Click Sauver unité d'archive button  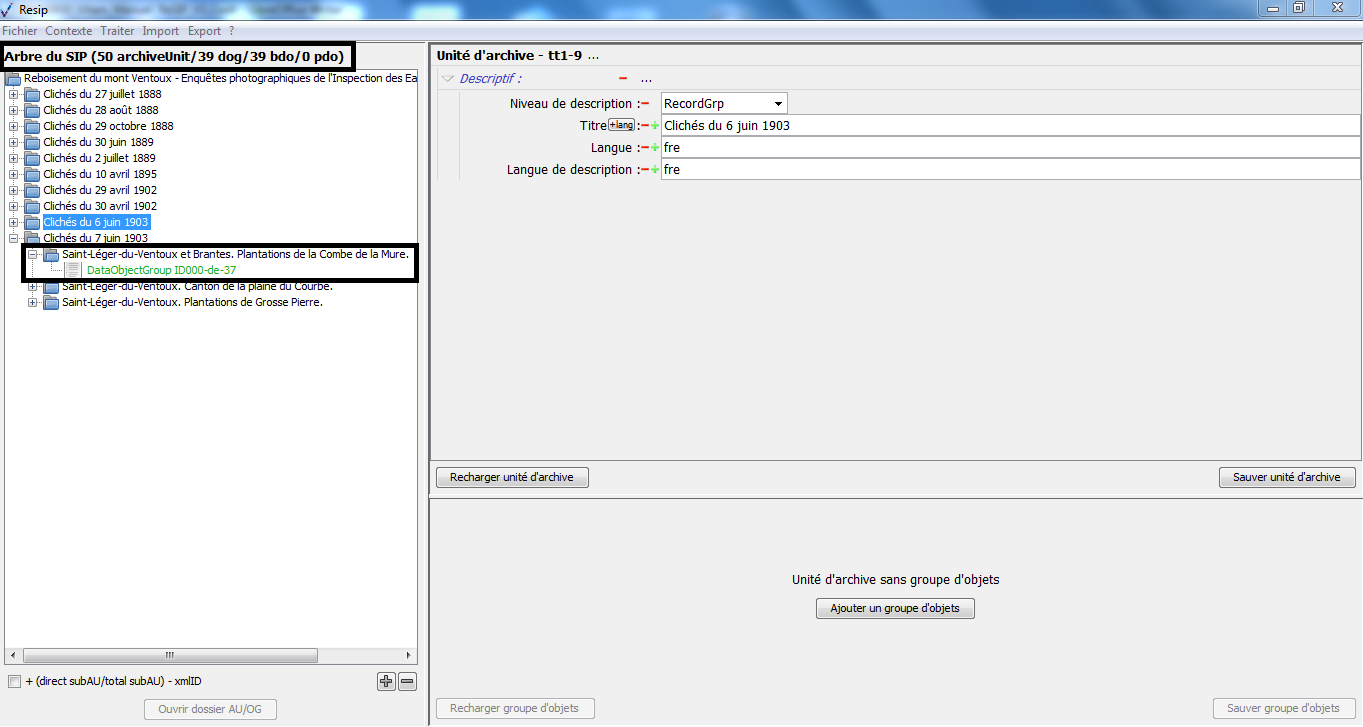point(1286,477)
